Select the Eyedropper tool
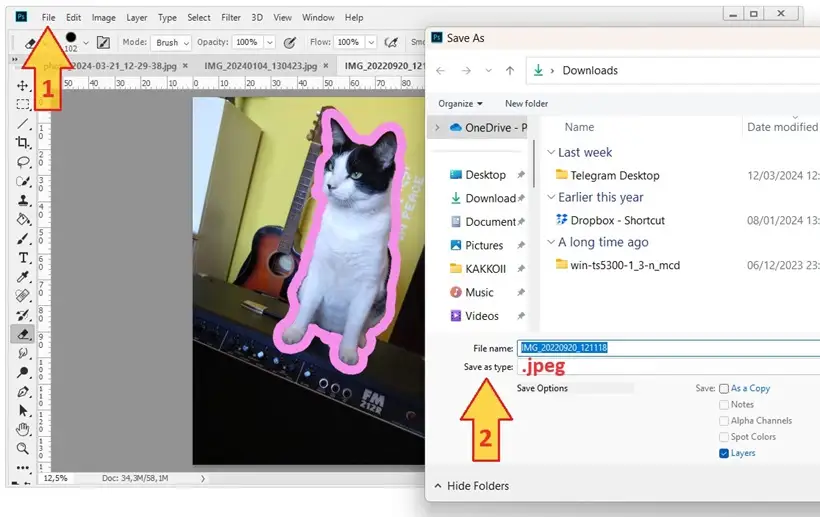The image size is (820, 517). tap(22, 277)
